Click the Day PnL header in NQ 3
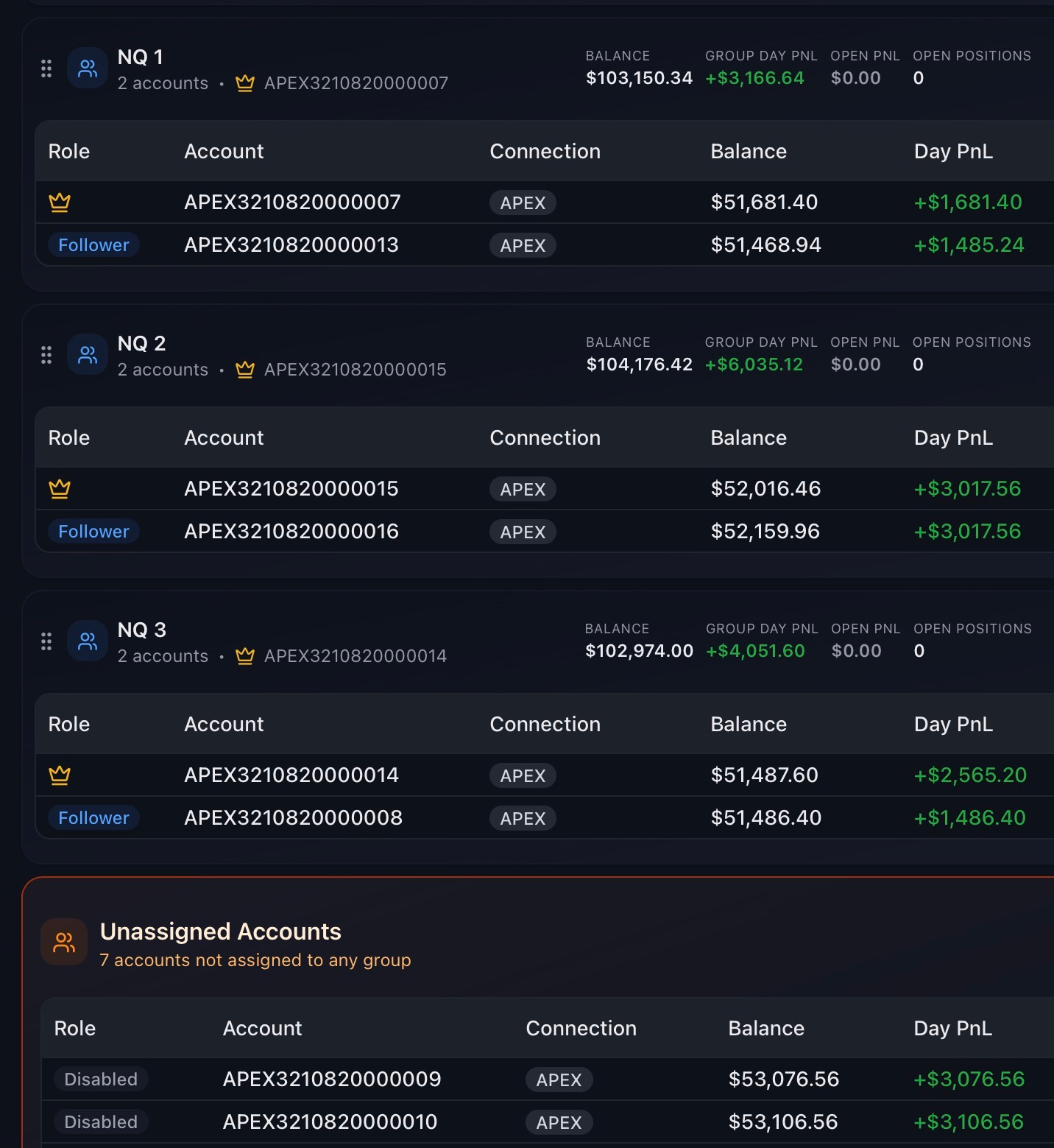Screen dimensions: 1054x1148 point(953,725)
